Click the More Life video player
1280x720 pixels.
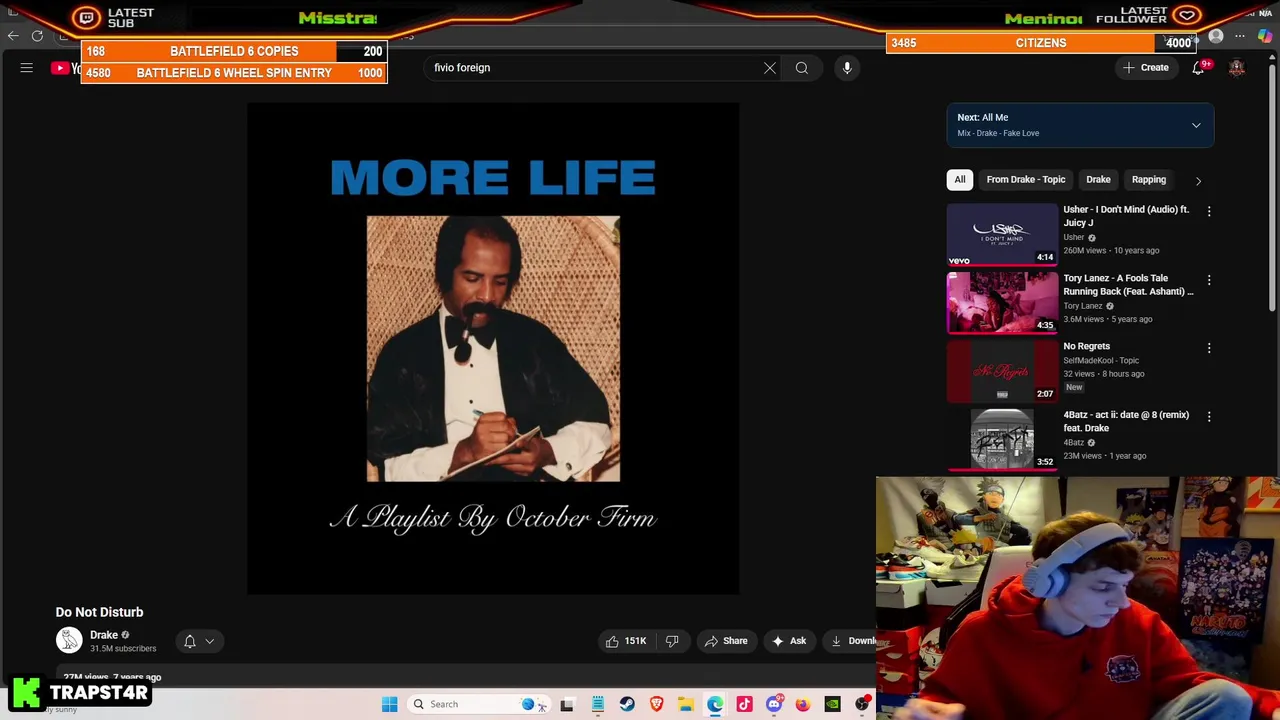coord(493,348)
